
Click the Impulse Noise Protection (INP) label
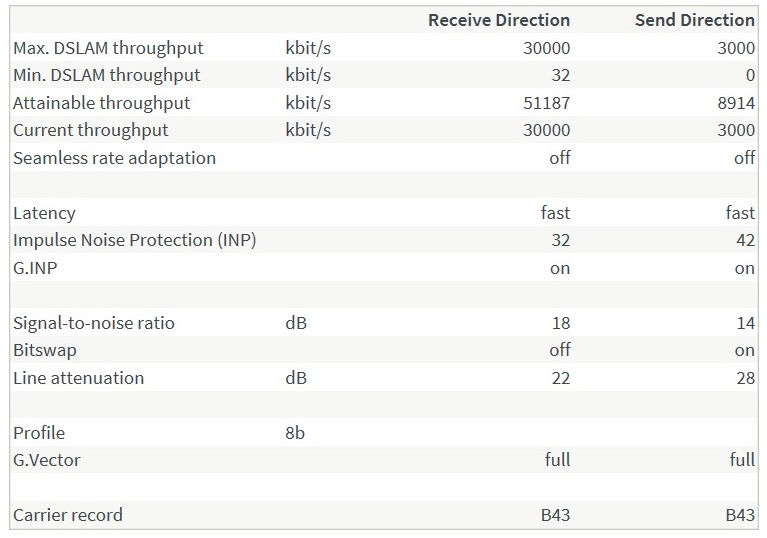point(135,240)
